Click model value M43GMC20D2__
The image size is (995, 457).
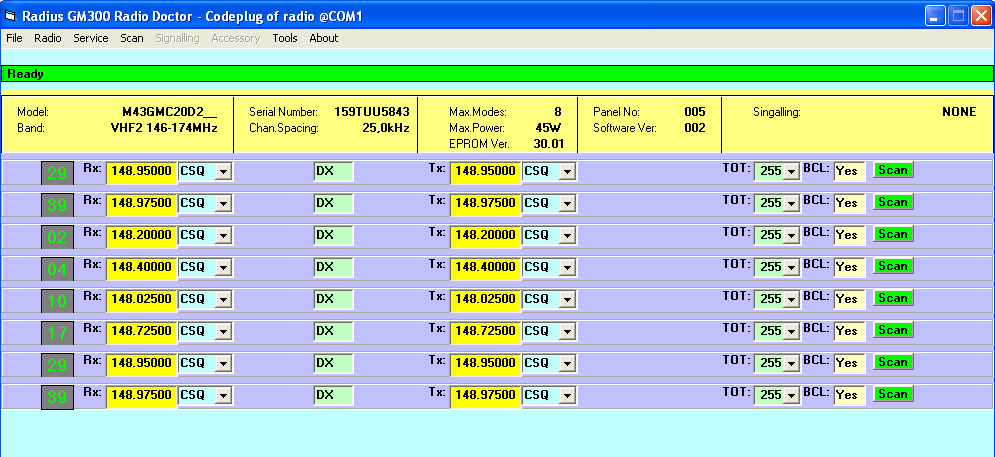pos(169,112)
